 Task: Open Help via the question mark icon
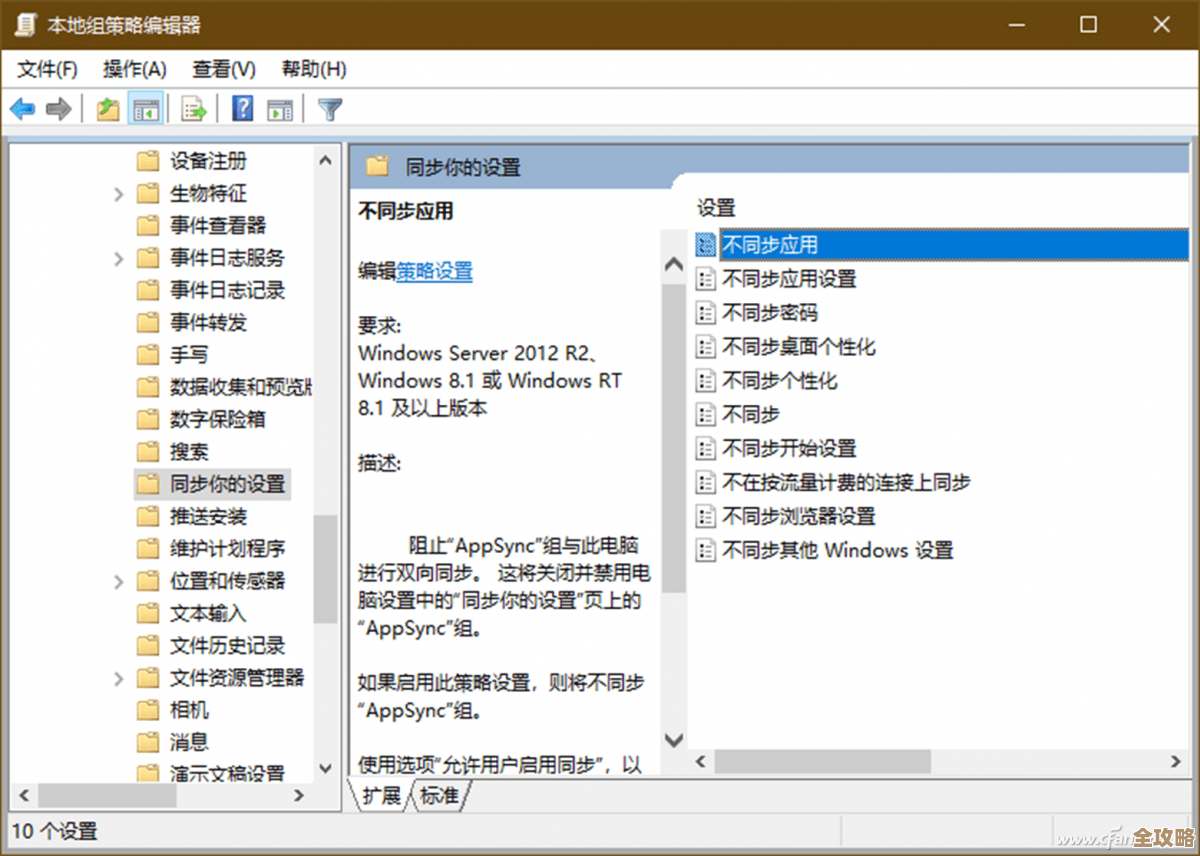pyautogui.click(x=242, y=108)
